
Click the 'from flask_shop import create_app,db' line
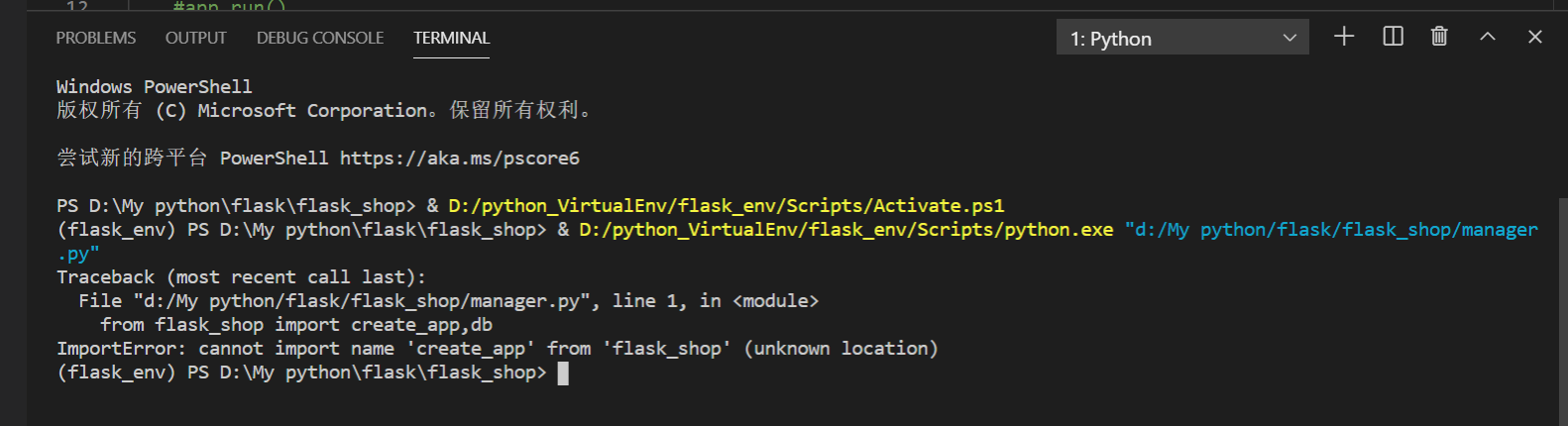[296, 325]
